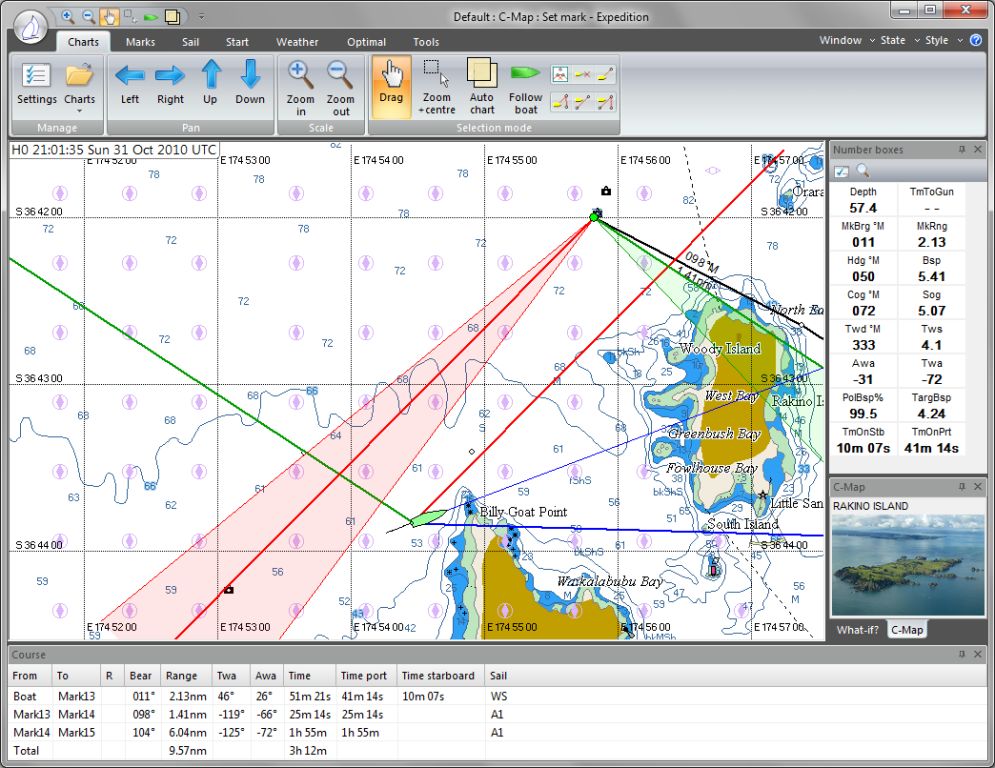
Task: Click the Zoom in magnifier
Action: click(x=300, y=83)
